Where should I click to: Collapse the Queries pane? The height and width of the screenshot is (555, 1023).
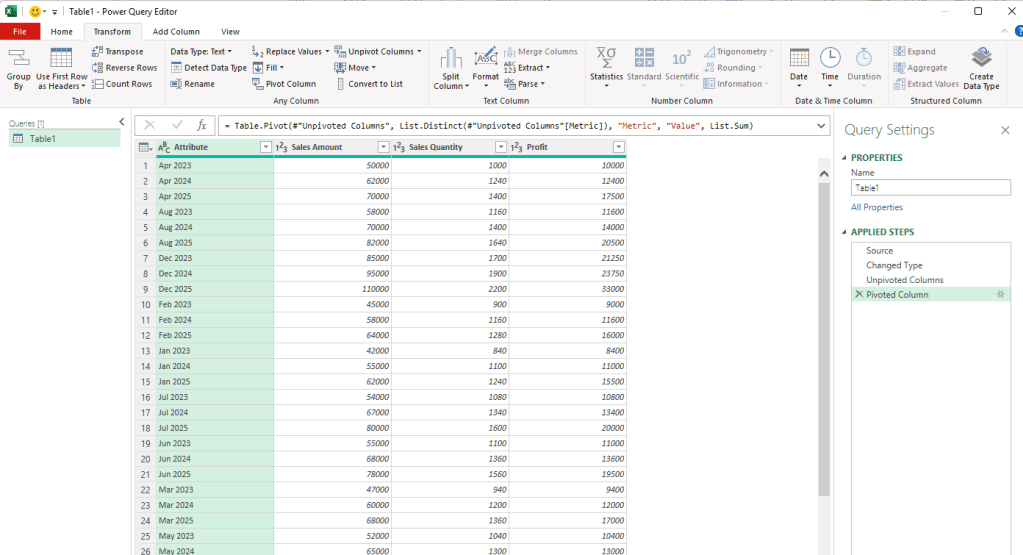[122, 122]
